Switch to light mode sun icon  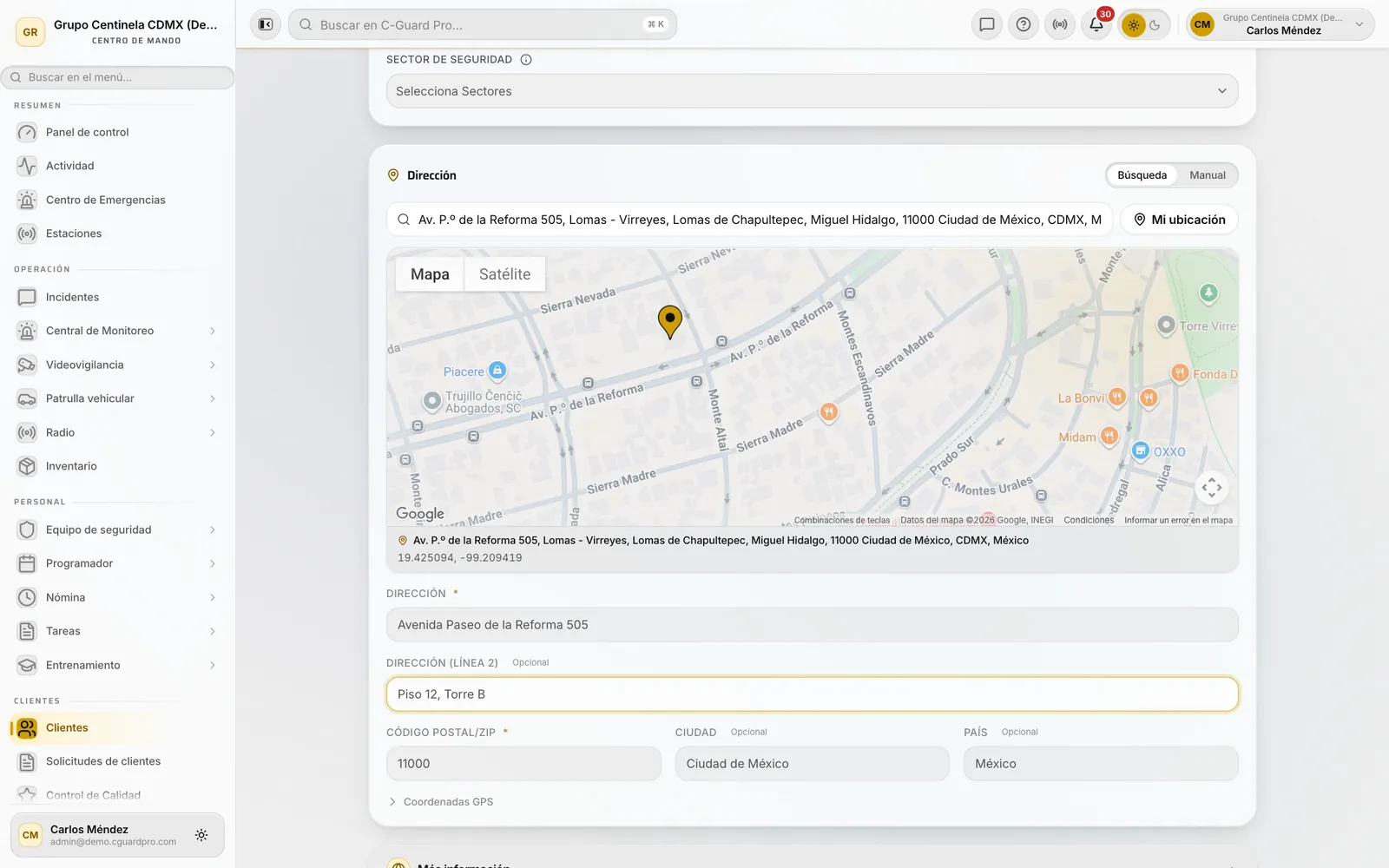(1134, 25)
